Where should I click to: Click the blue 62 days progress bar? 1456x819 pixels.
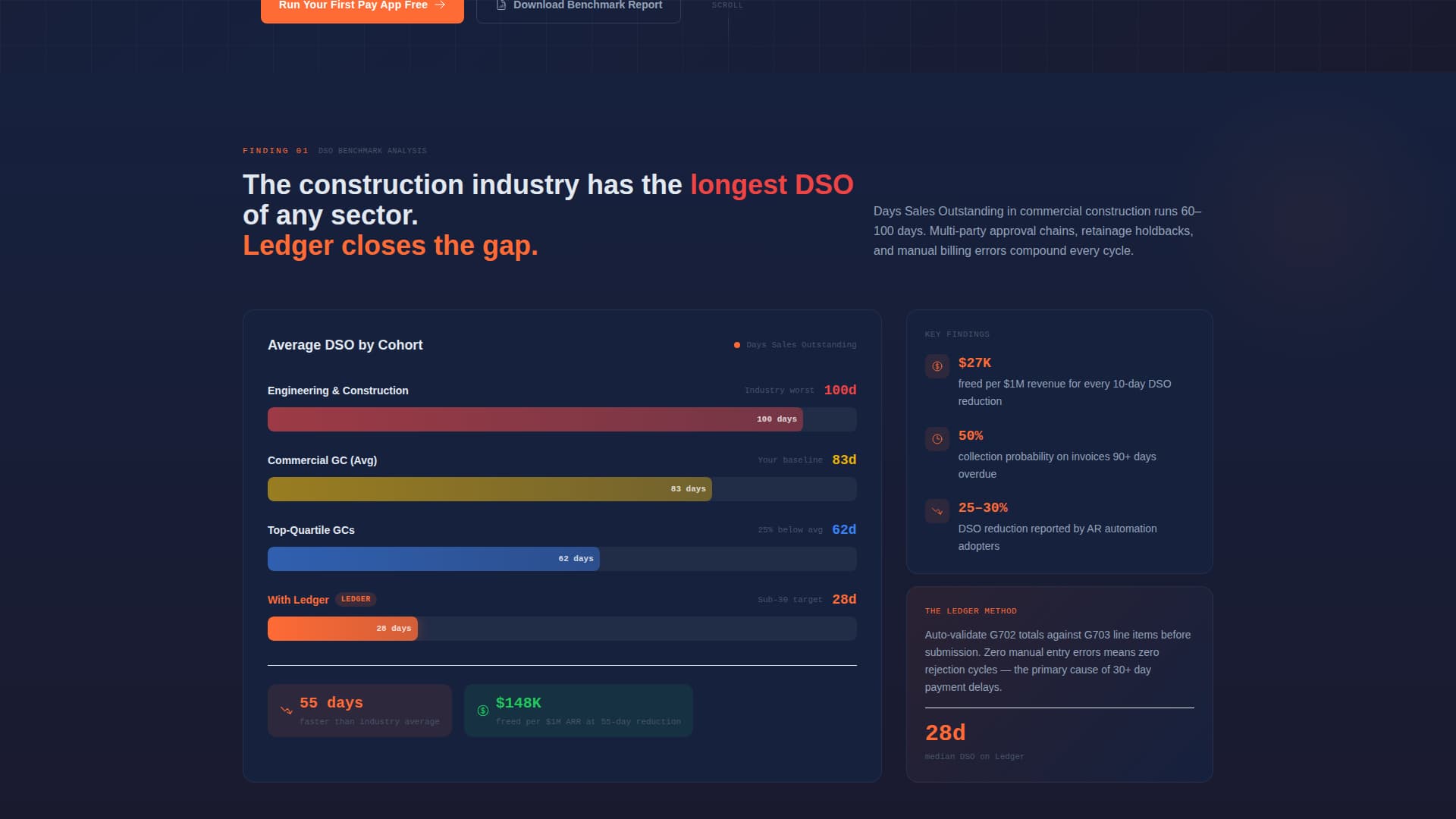(x=434, y=559)
